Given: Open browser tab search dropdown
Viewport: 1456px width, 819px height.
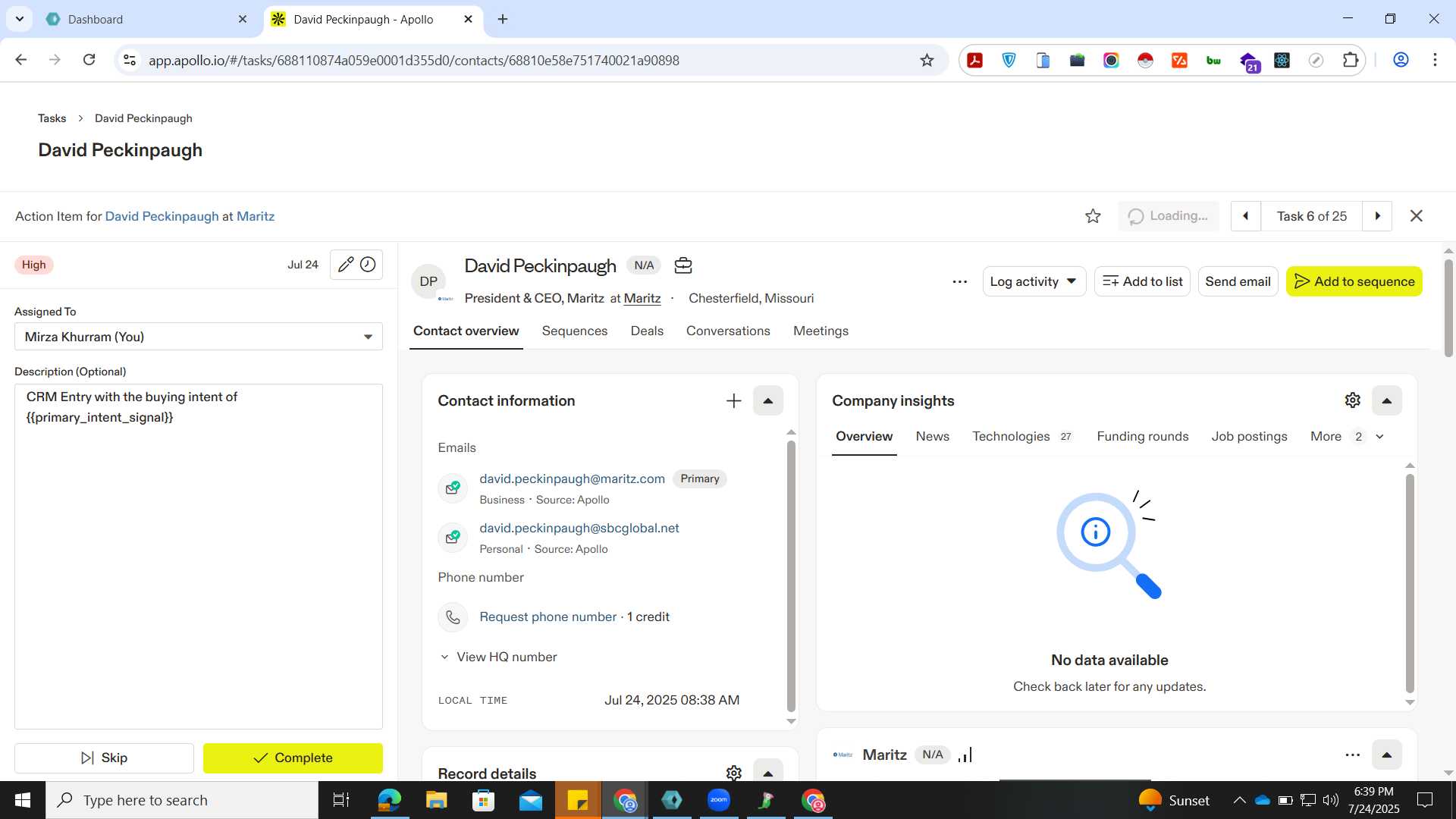Looking at the screenshot, I should pyautogui.click(x=19, y=19).
